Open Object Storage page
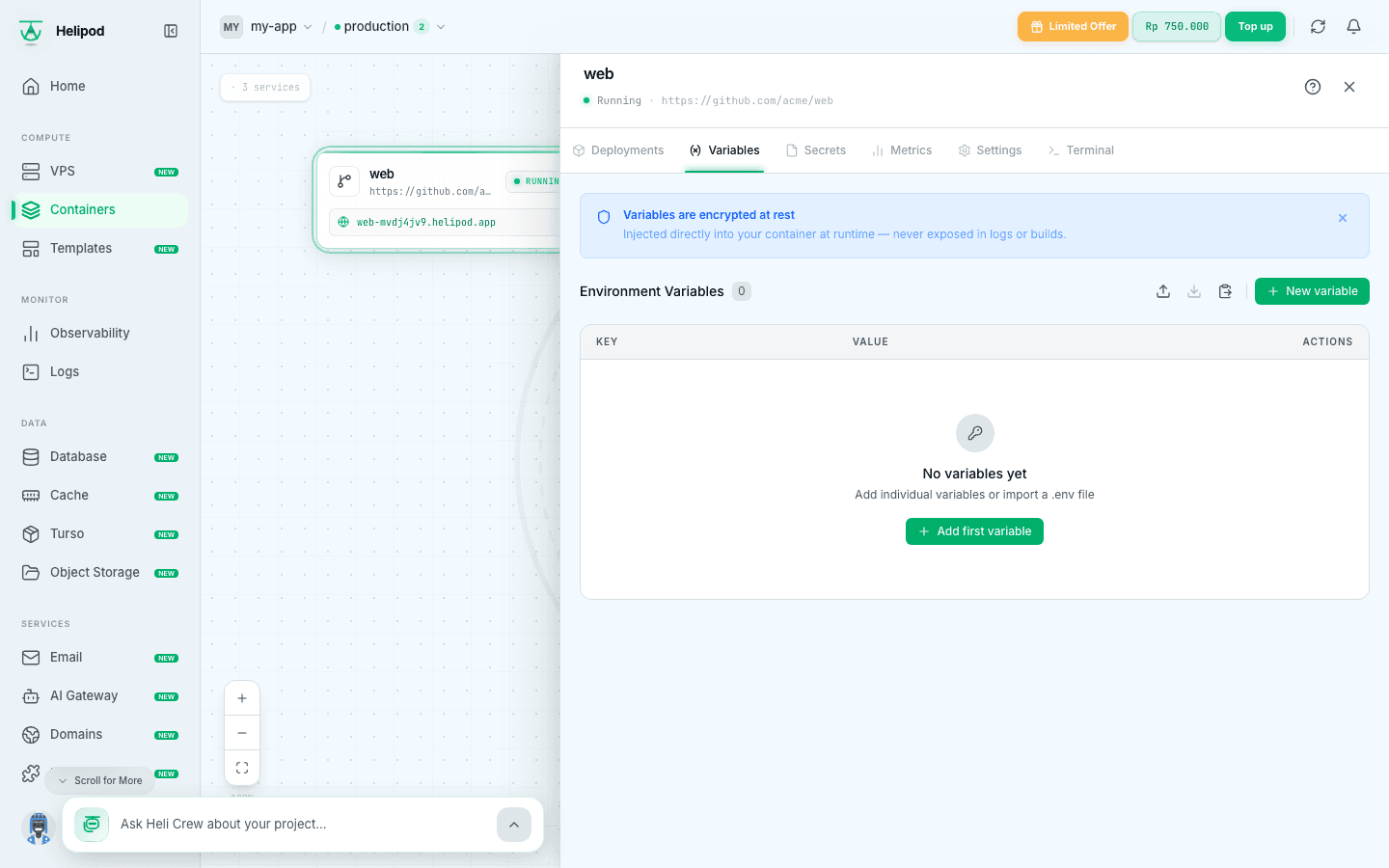This screenshot has height=868, width=1389. point(100,572)
